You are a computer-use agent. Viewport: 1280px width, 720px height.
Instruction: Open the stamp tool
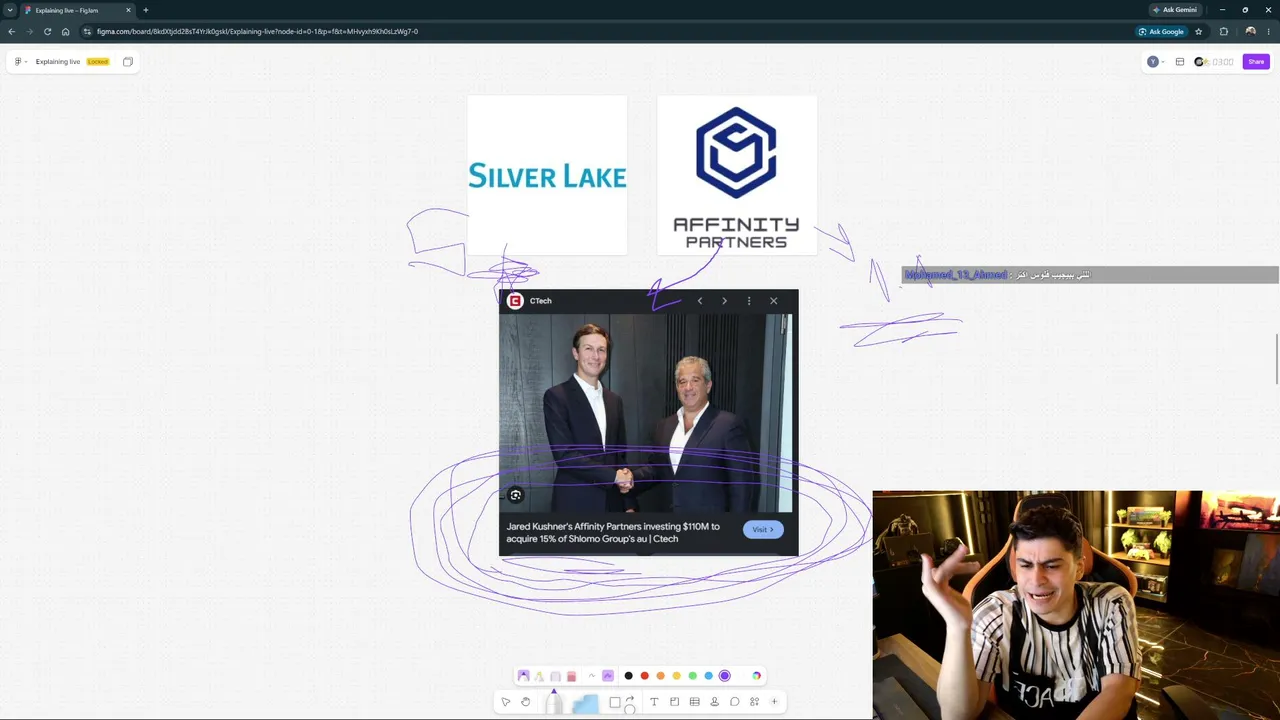[x=714, y=702]
